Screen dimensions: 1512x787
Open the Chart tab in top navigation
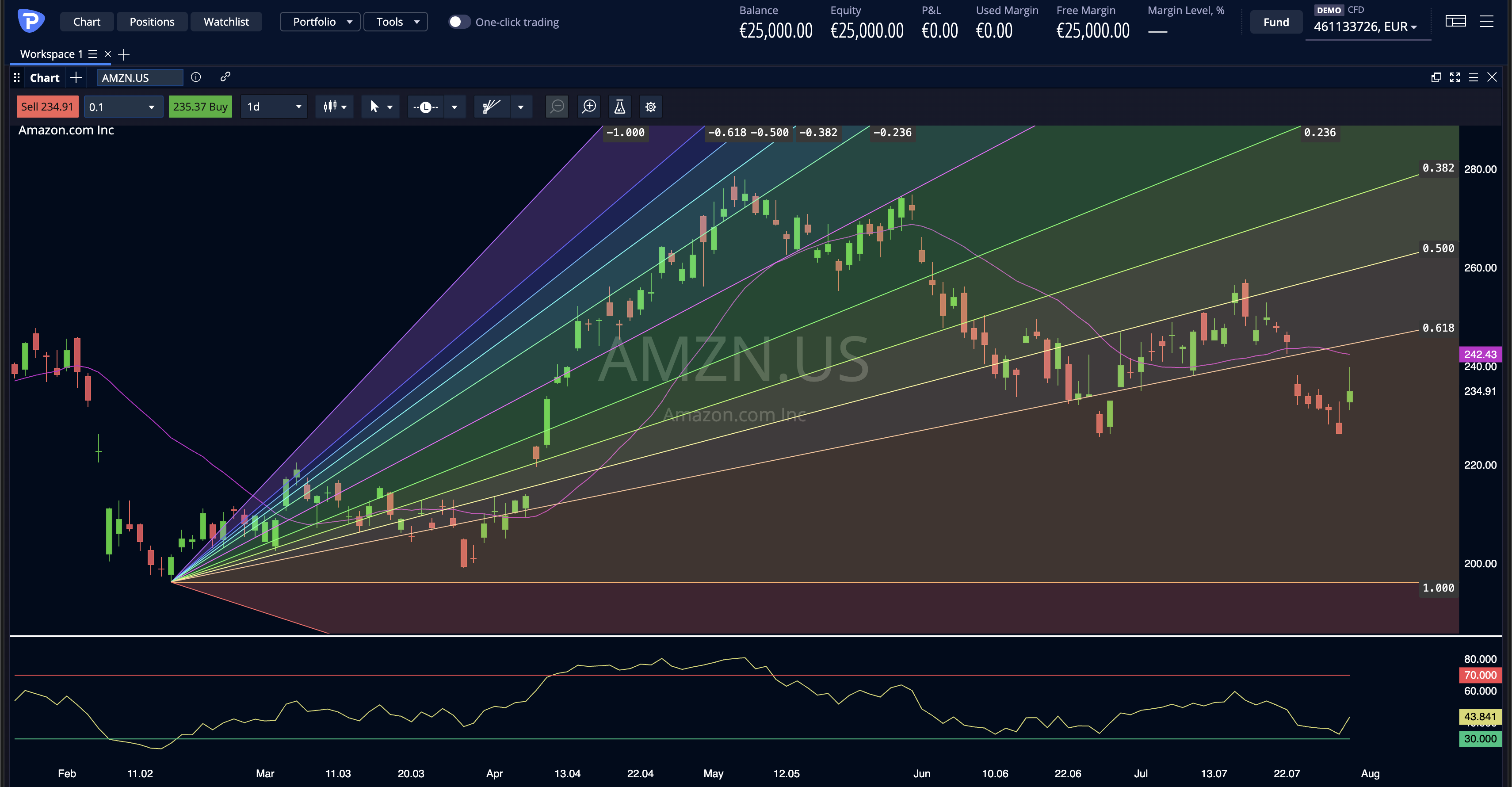(x=87, y=22)
